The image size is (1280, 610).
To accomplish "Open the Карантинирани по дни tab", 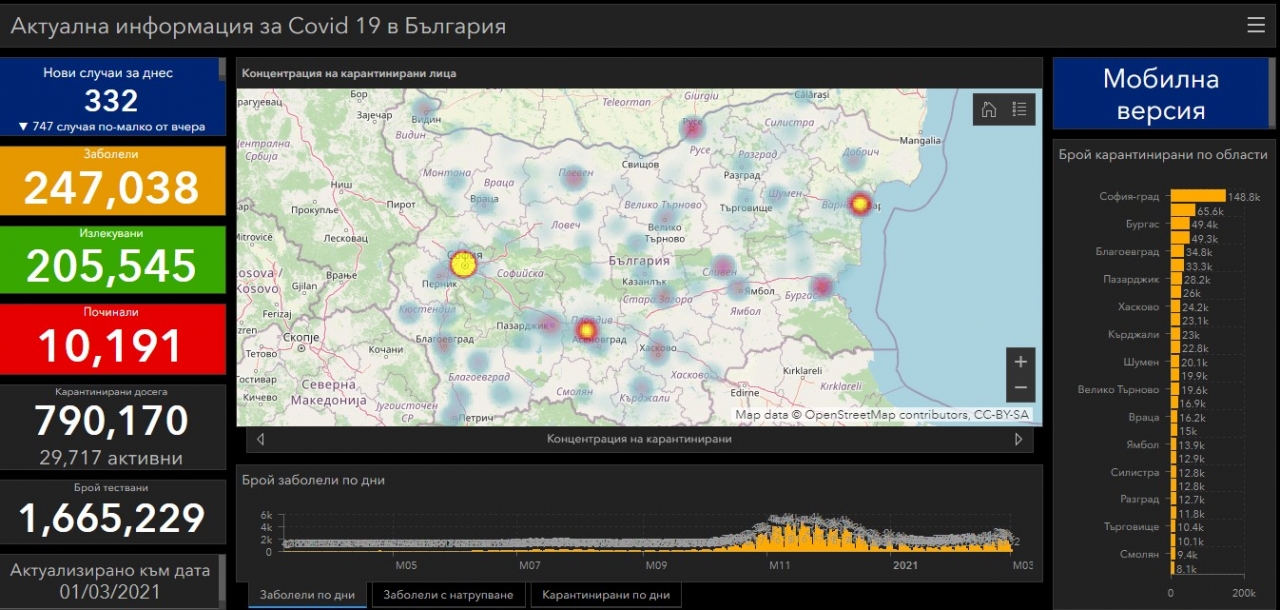I will pyautogui.click(x=606, y=595).
